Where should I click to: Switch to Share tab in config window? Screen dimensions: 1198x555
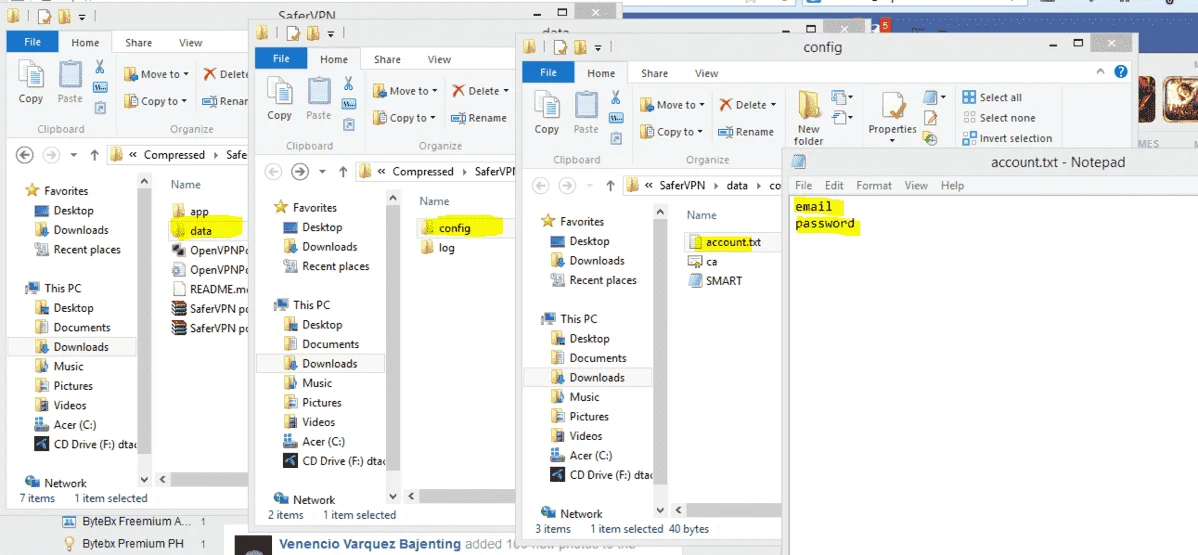654,73
